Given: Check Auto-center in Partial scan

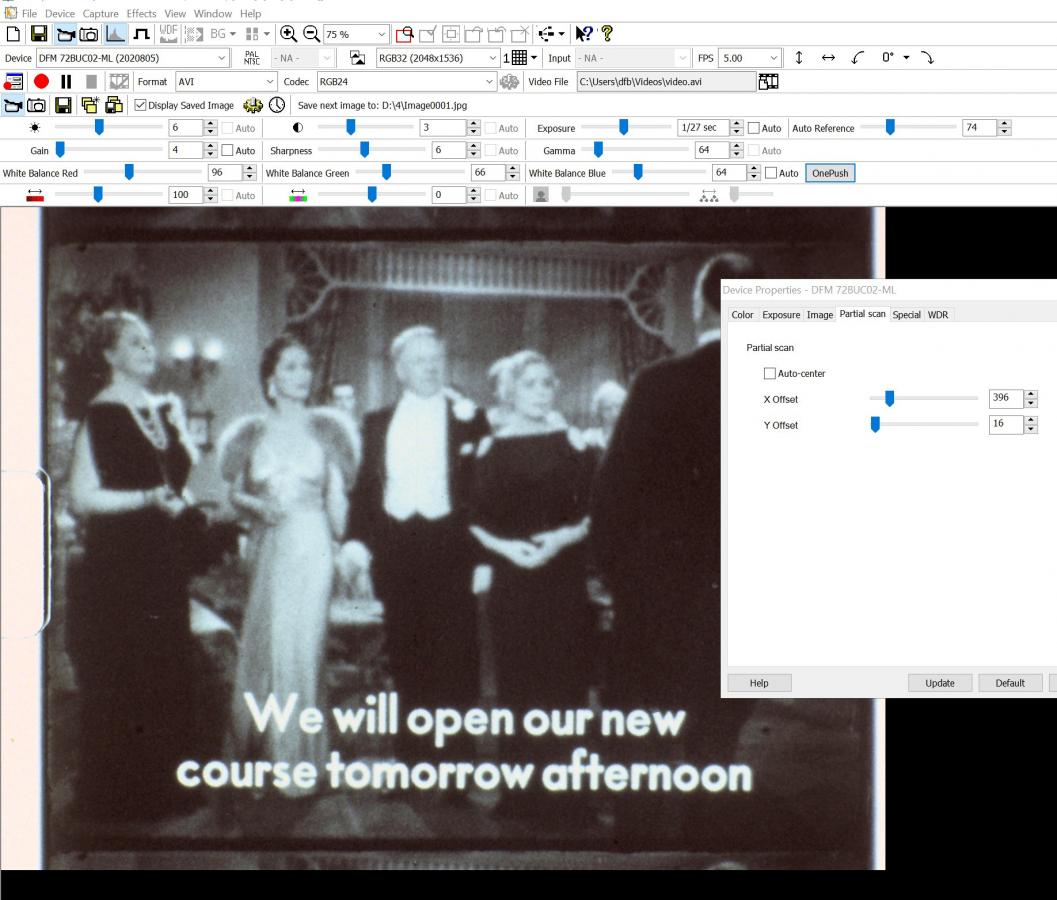Looking at the screenshot, I should click(x=769, y=373).
